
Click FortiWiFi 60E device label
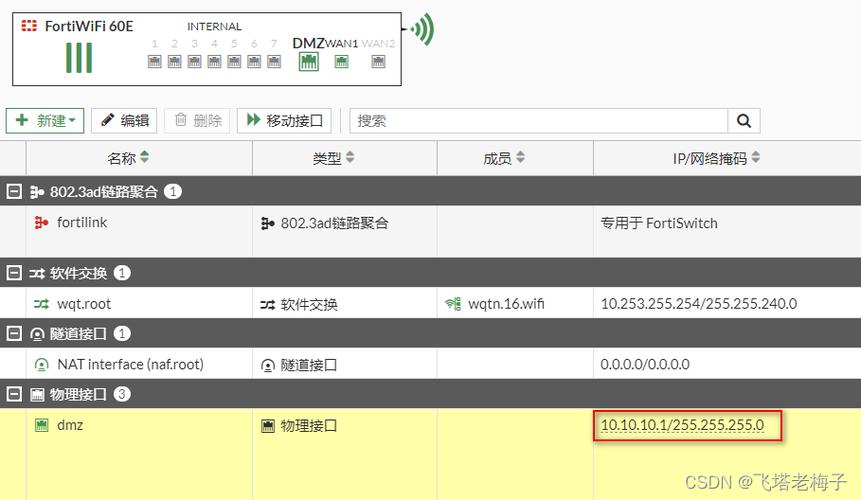89,26
